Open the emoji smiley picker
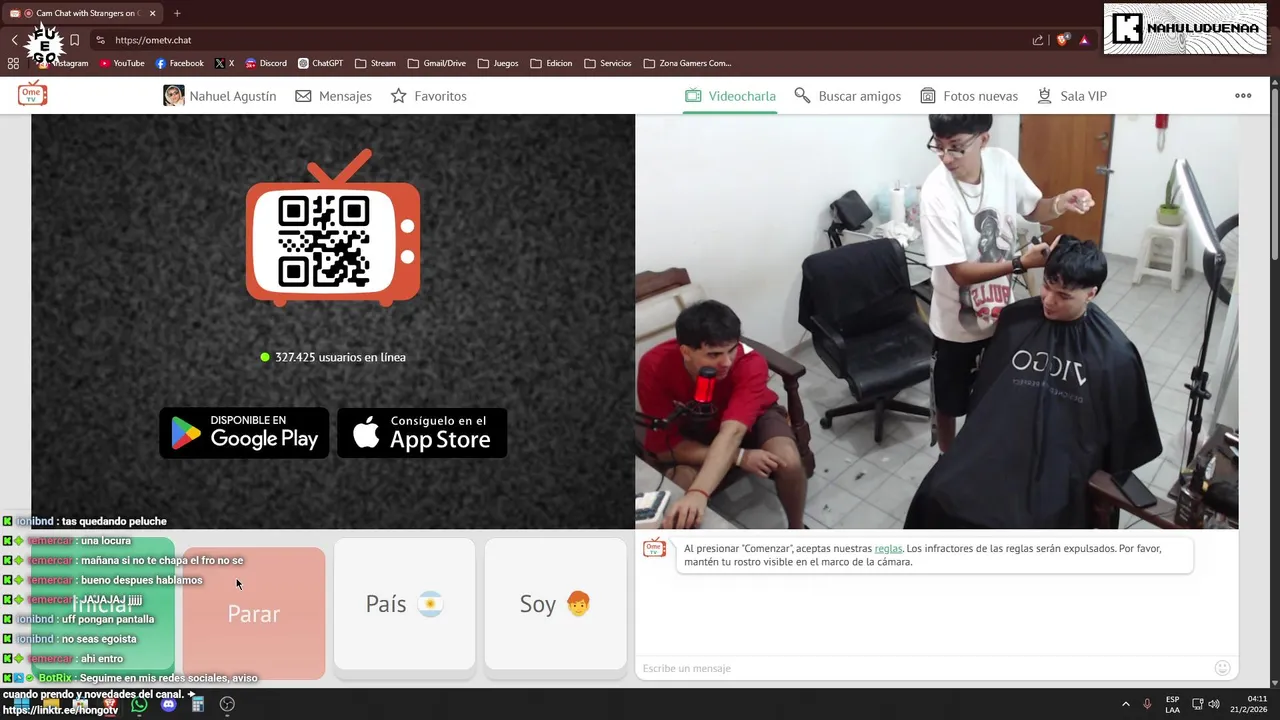This screenshot has width=1280, height=720. click(1222, 668)
